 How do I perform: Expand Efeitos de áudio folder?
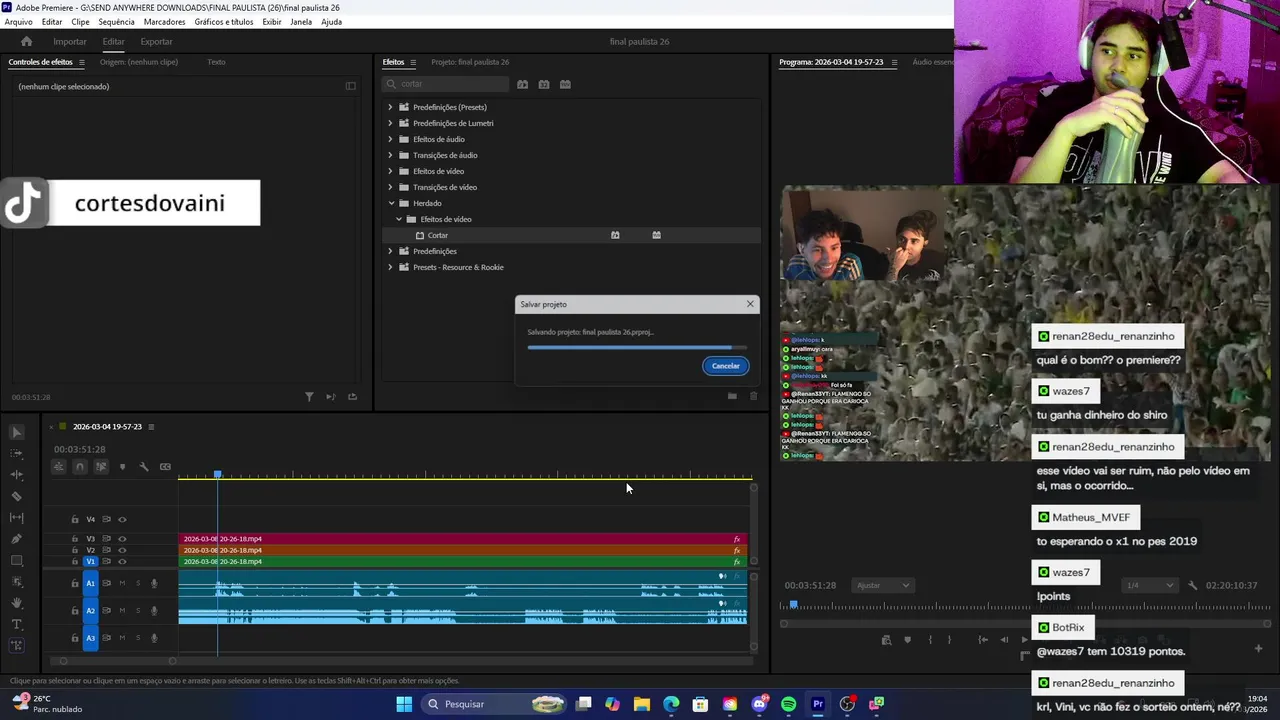(x=390, y=139)
